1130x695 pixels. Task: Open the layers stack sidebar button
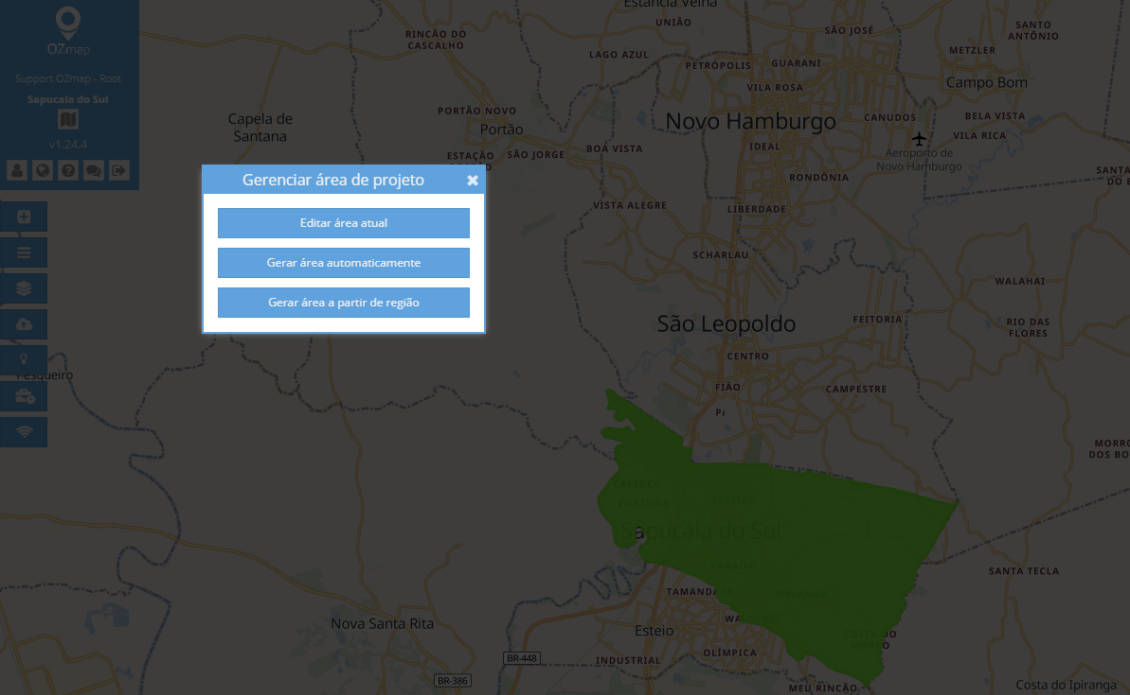click(x=24, y=288)
